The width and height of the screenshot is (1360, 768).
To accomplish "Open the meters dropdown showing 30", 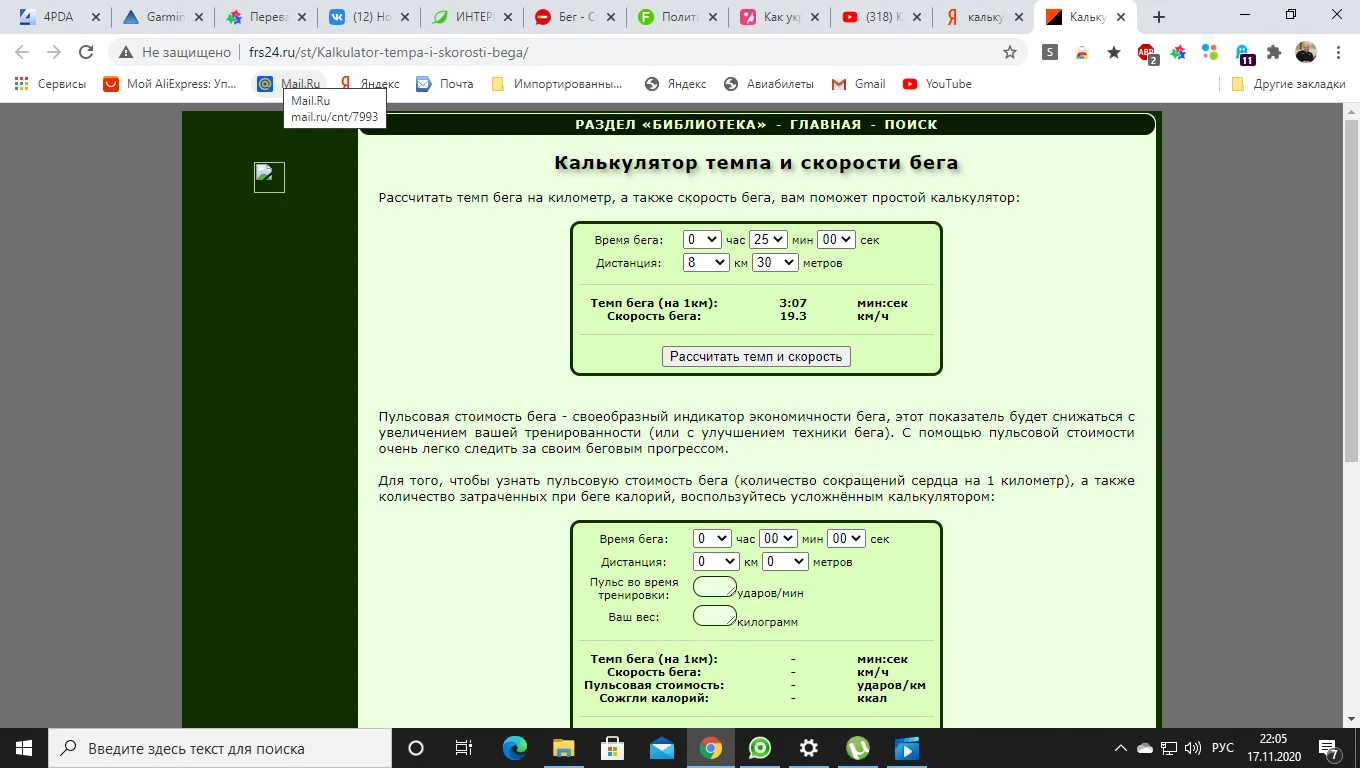I will coord(775,263).
